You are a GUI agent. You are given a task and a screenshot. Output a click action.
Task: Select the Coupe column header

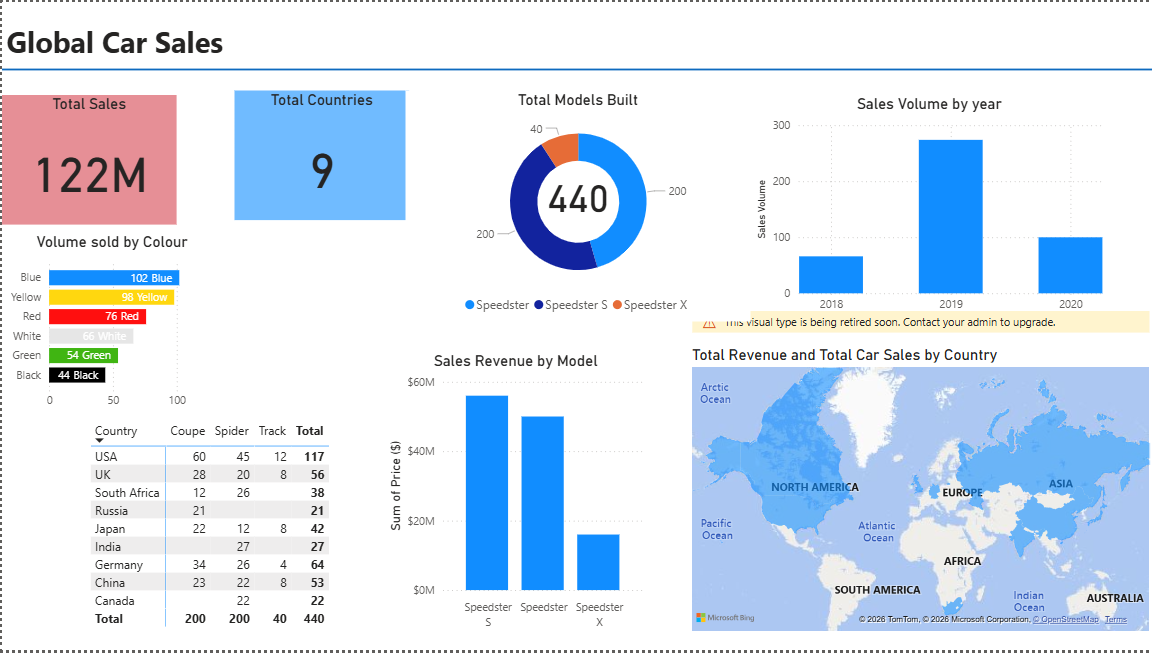(x=187, y=431)
